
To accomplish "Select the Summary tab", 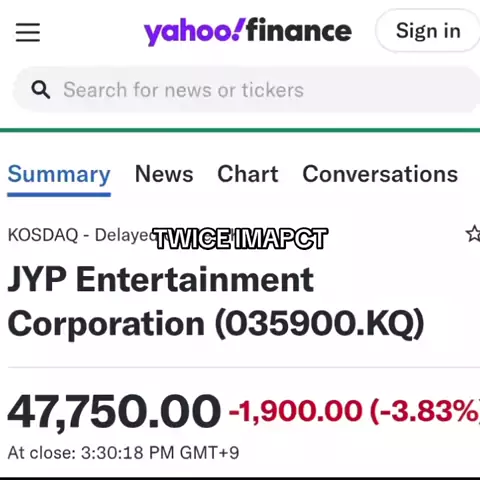I will click(x=59, y=174).
